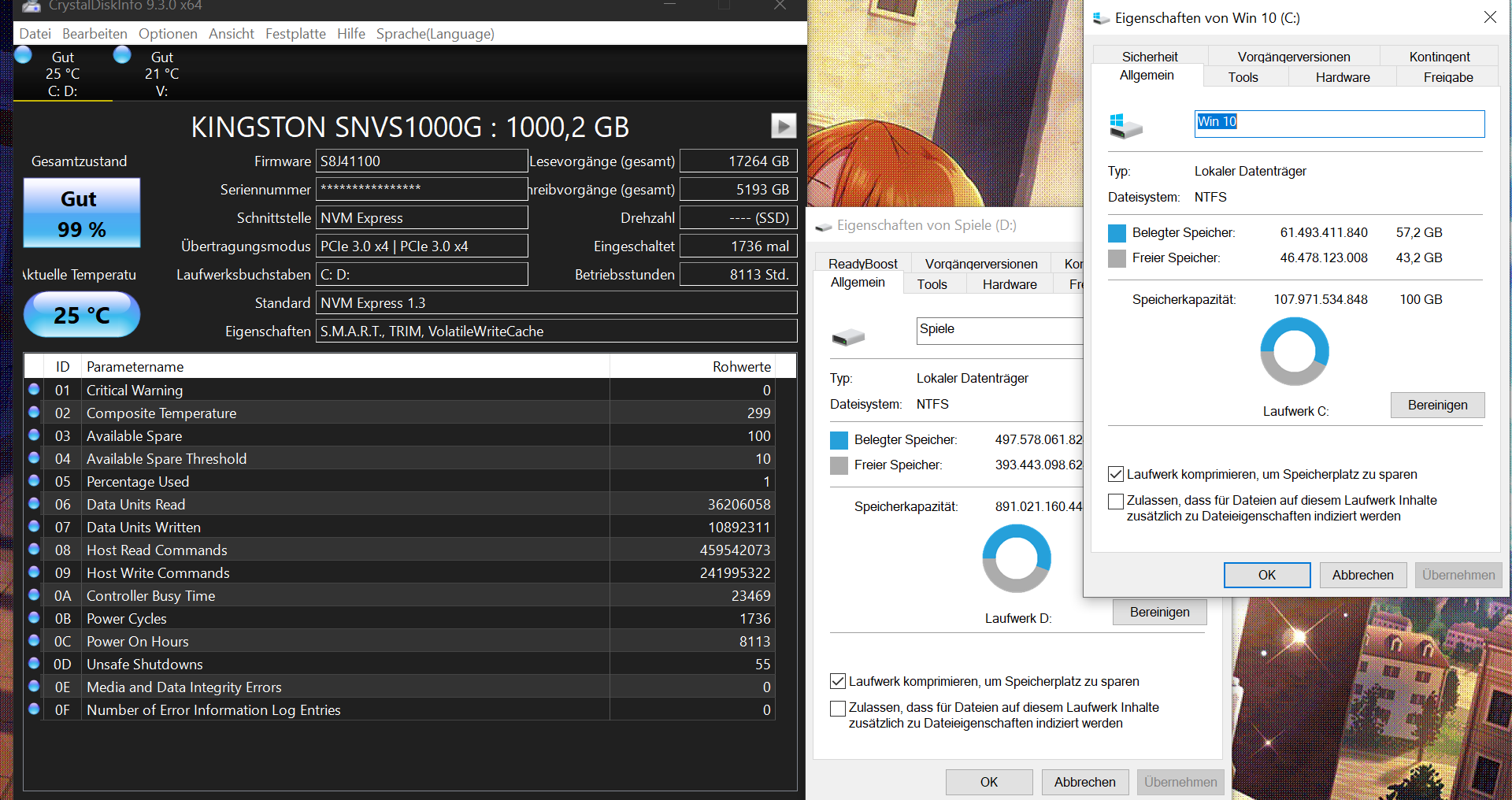Viewport: 1512px width, 800px height.
Task: Open the Ansicht menu
Action: pos(232,34)
